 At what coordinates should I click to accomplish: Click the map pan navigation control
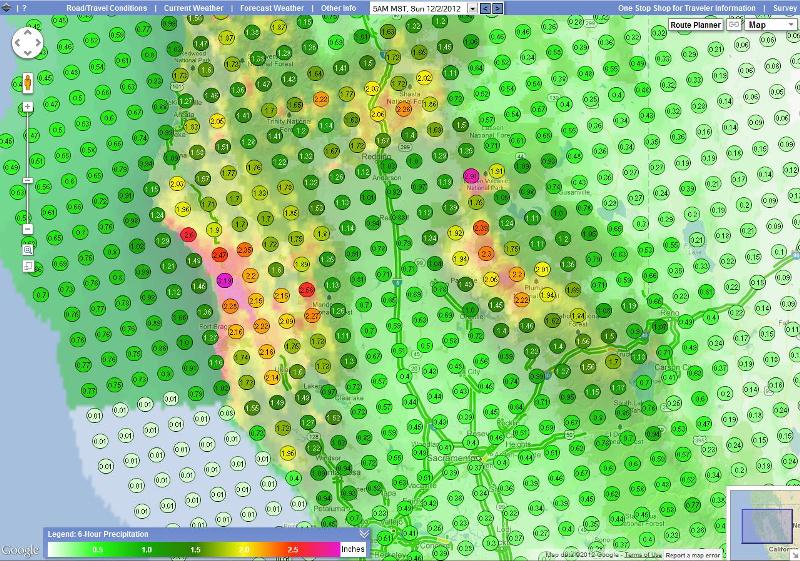tap(27, 43)
